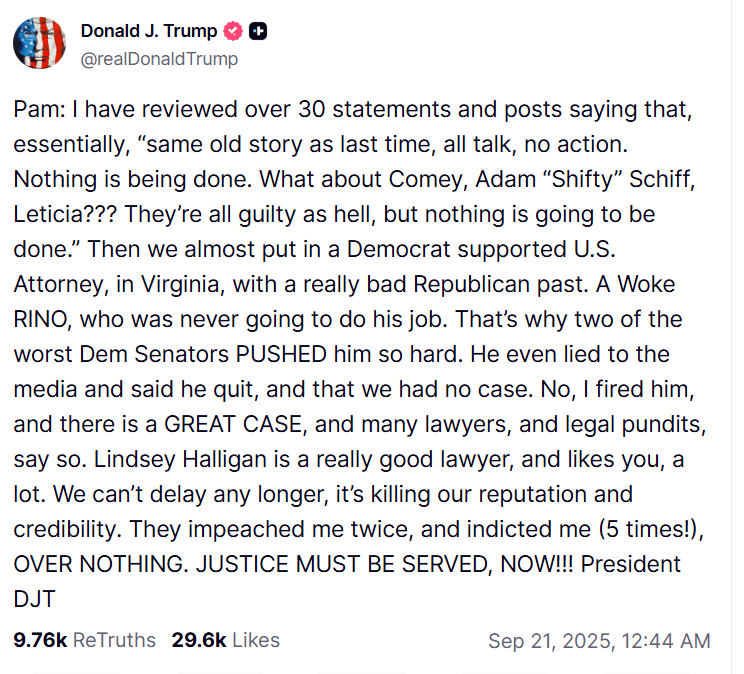The image size is (744, 674).
Task: View the 29.6k Likes count
Action: (x=199, y=640)
